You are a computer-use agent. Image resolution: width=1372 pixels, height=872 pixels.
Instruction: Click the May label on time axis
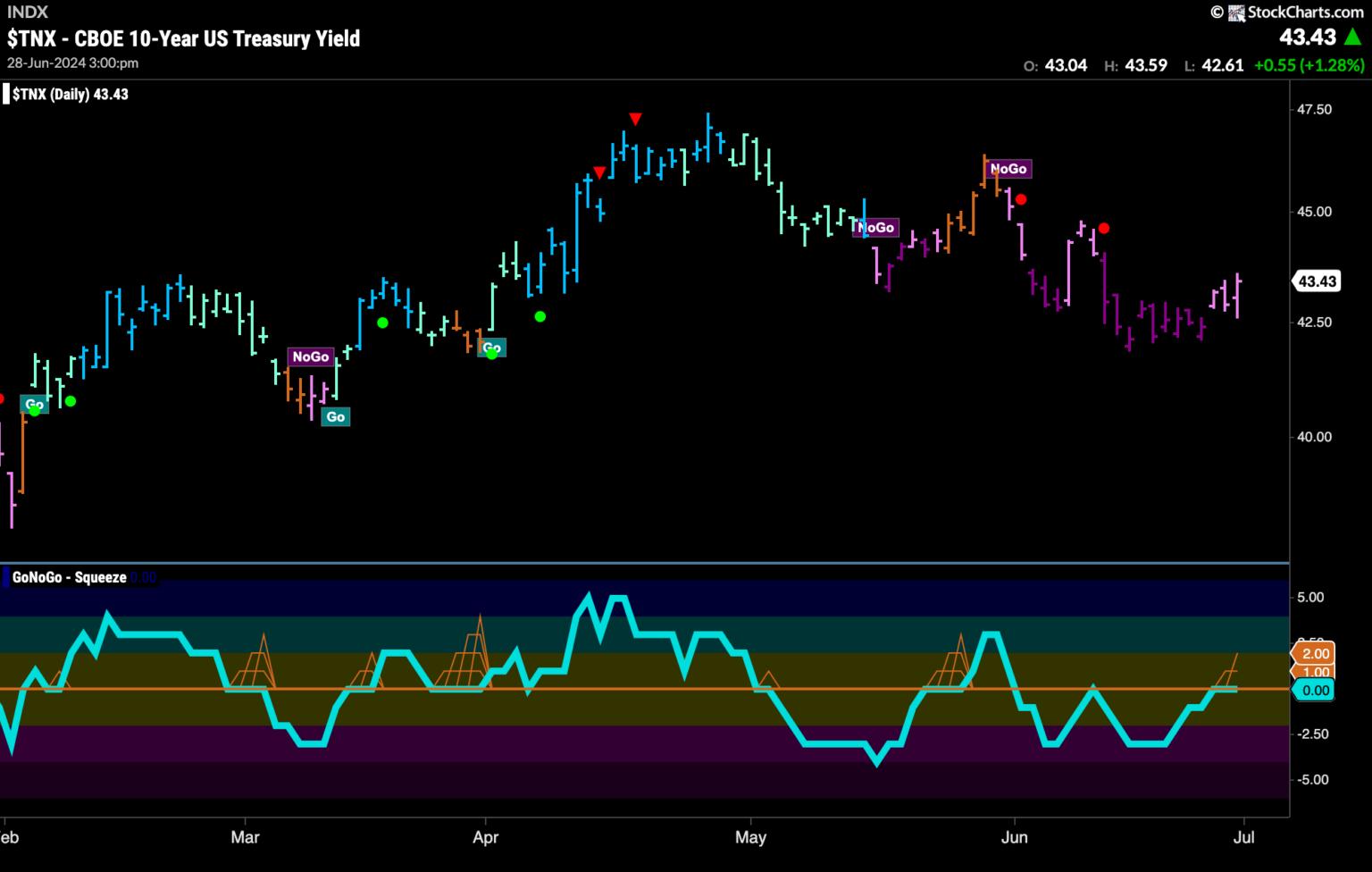(750, 838)
